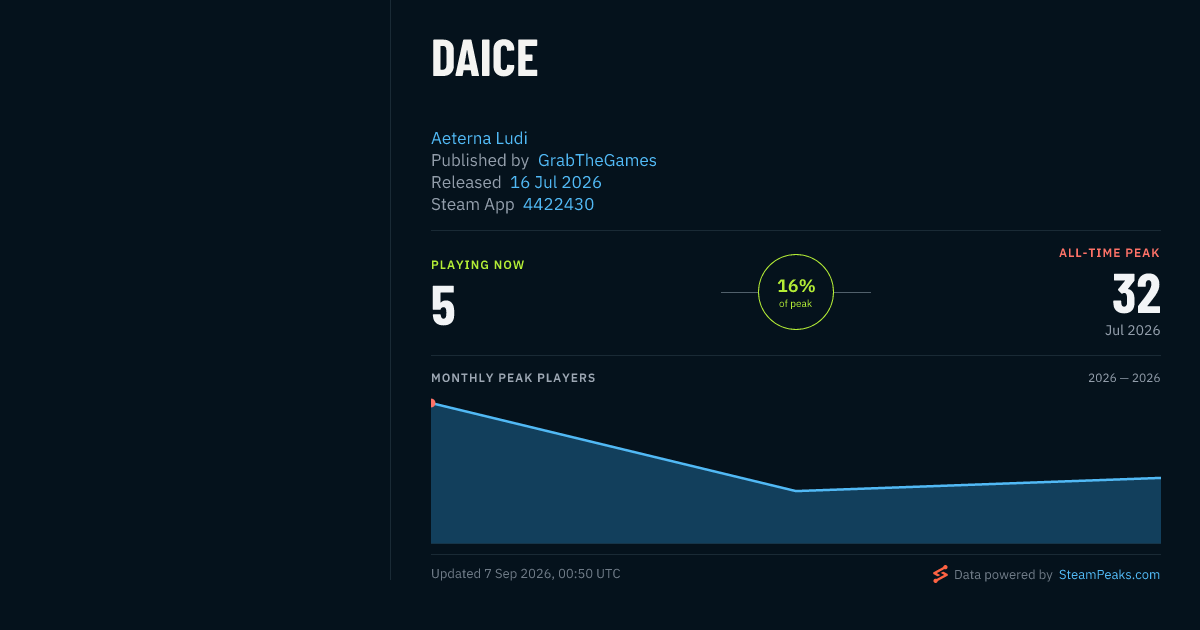Image resolution: width=1200 pixels, height=630 pixels.
Task: Click the SteamPeaks logo icon
Action: click(x=940, y=574)
